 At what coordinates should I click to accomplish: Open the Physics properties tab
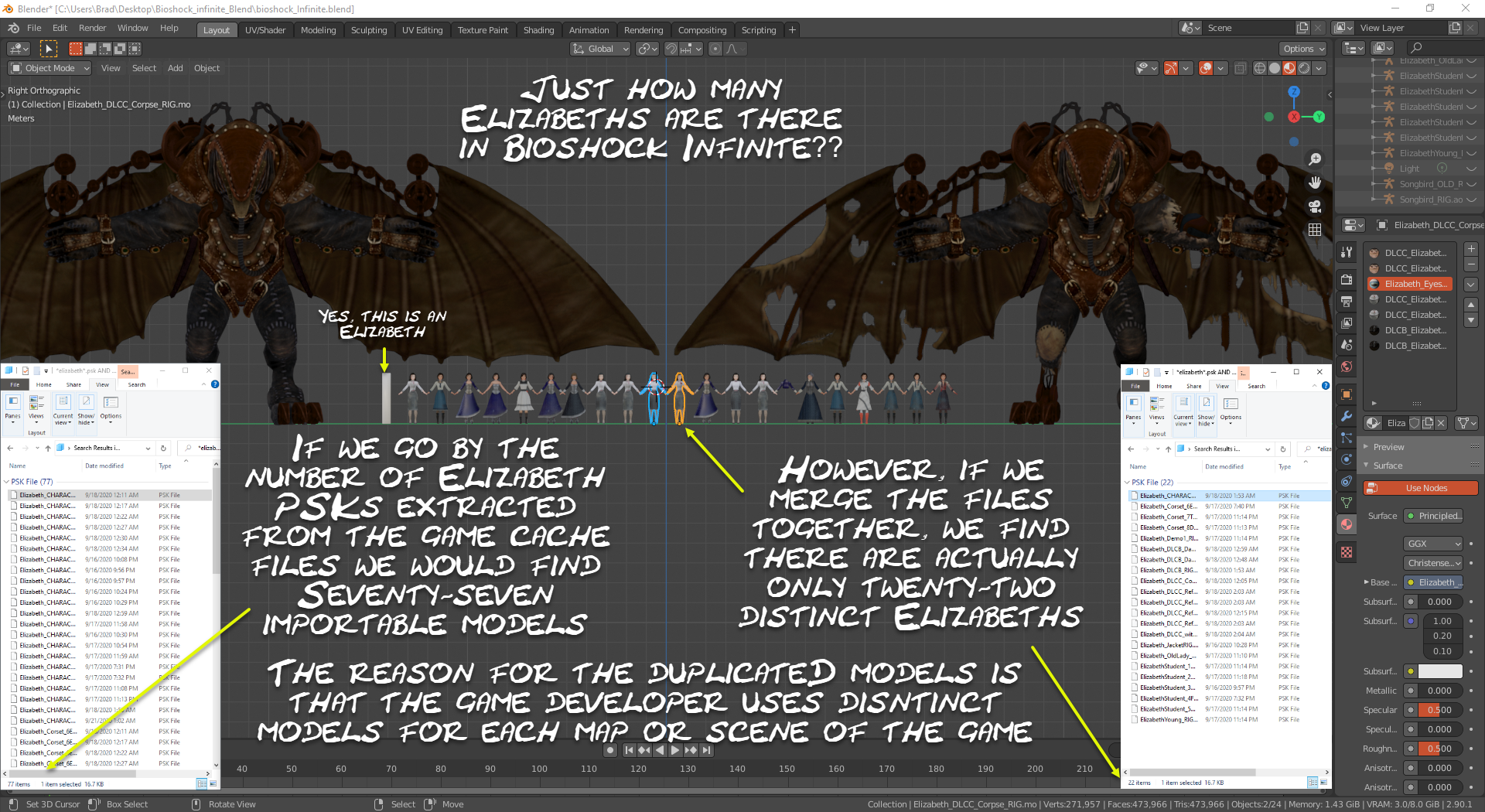pos(1347,459)
